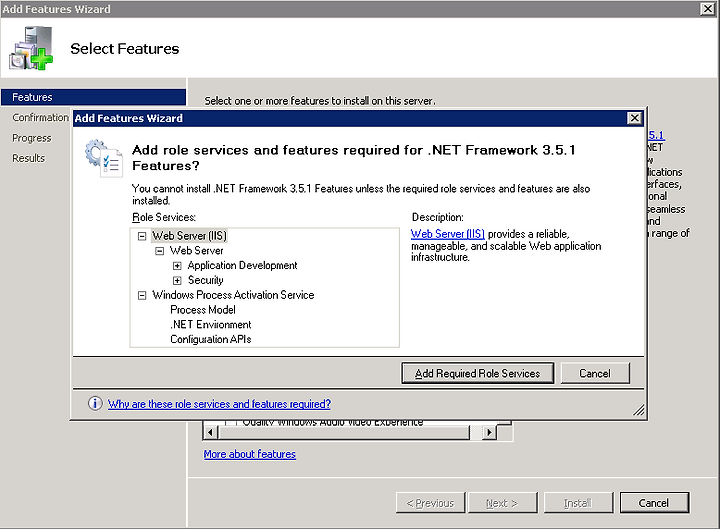Image resolution: width=720 pixels, height=529 pixels.
Task: Select Web Server (IIS) tree item
Action: (189, 236)
